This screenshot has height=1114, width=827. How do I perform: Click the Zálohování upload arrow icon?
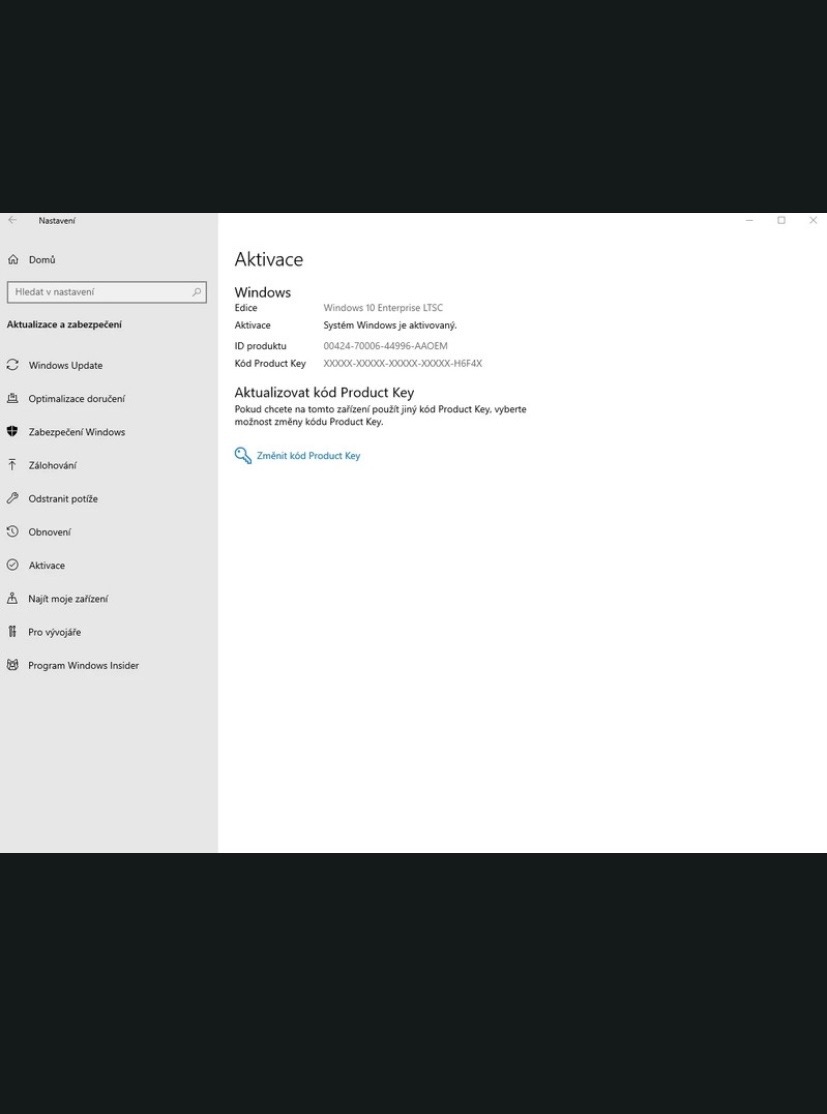13,465
